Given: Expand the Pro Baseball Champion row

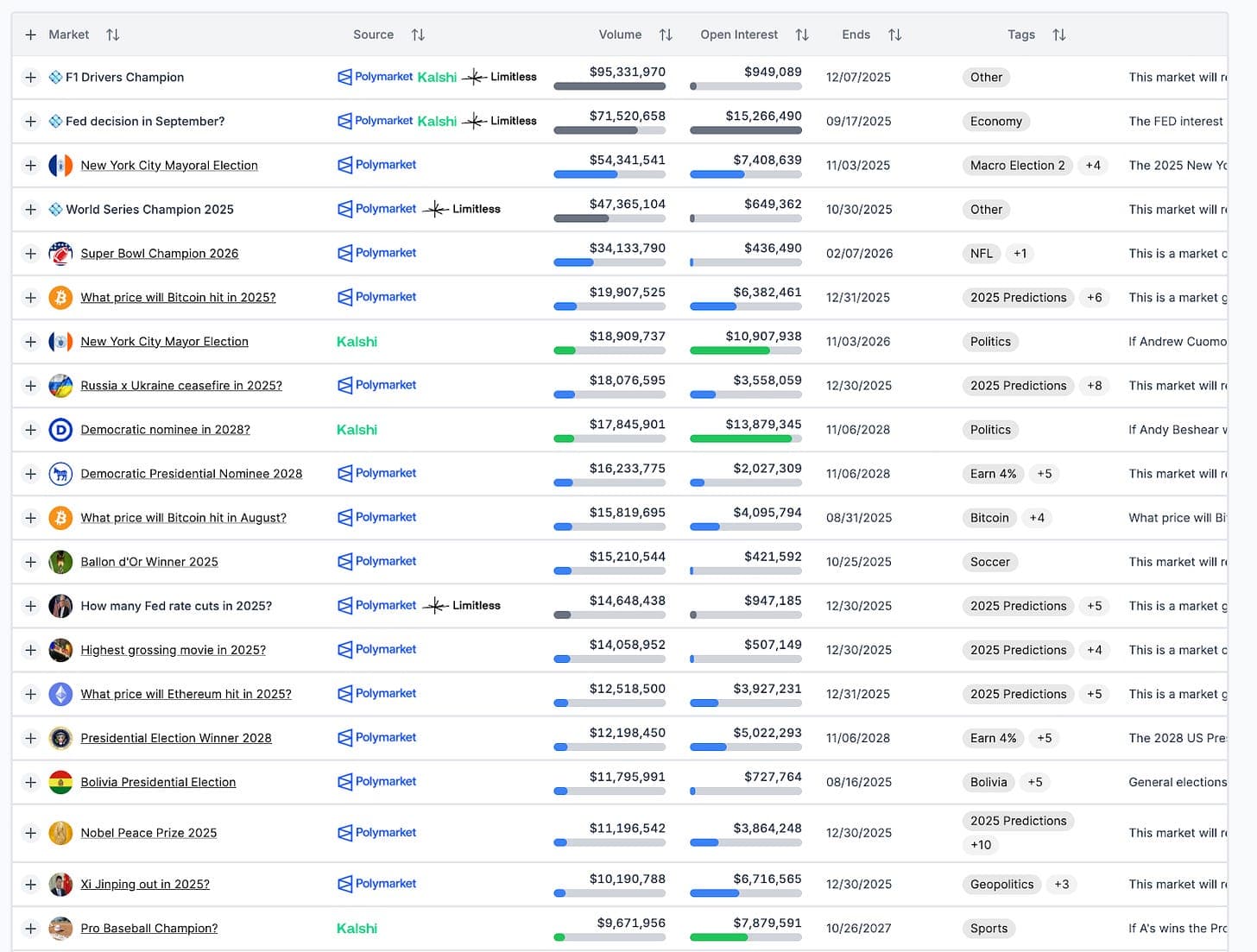Looking at the screenshot, I should 30,929.
